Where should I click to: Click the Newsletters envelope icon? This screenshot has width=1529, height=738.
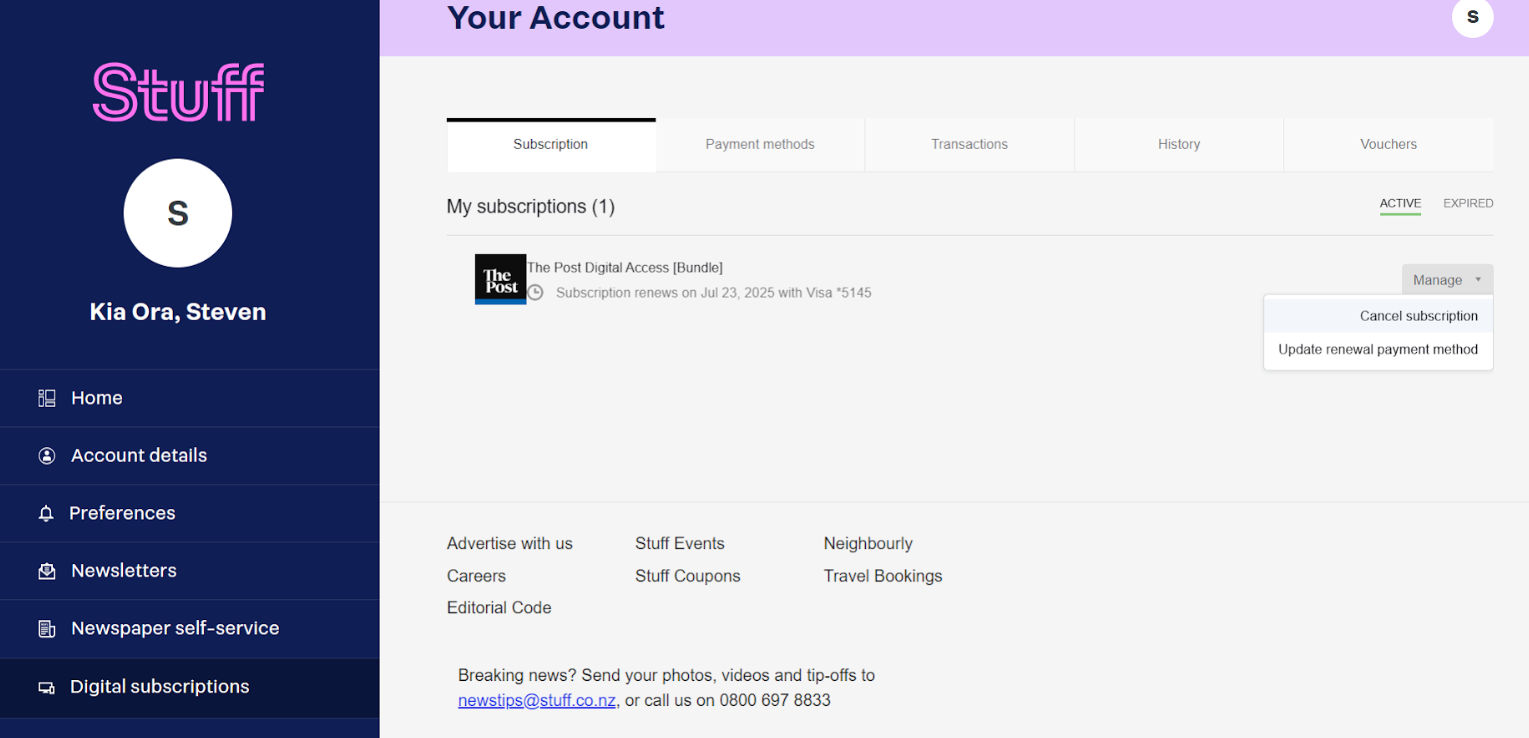pos(47,571)
